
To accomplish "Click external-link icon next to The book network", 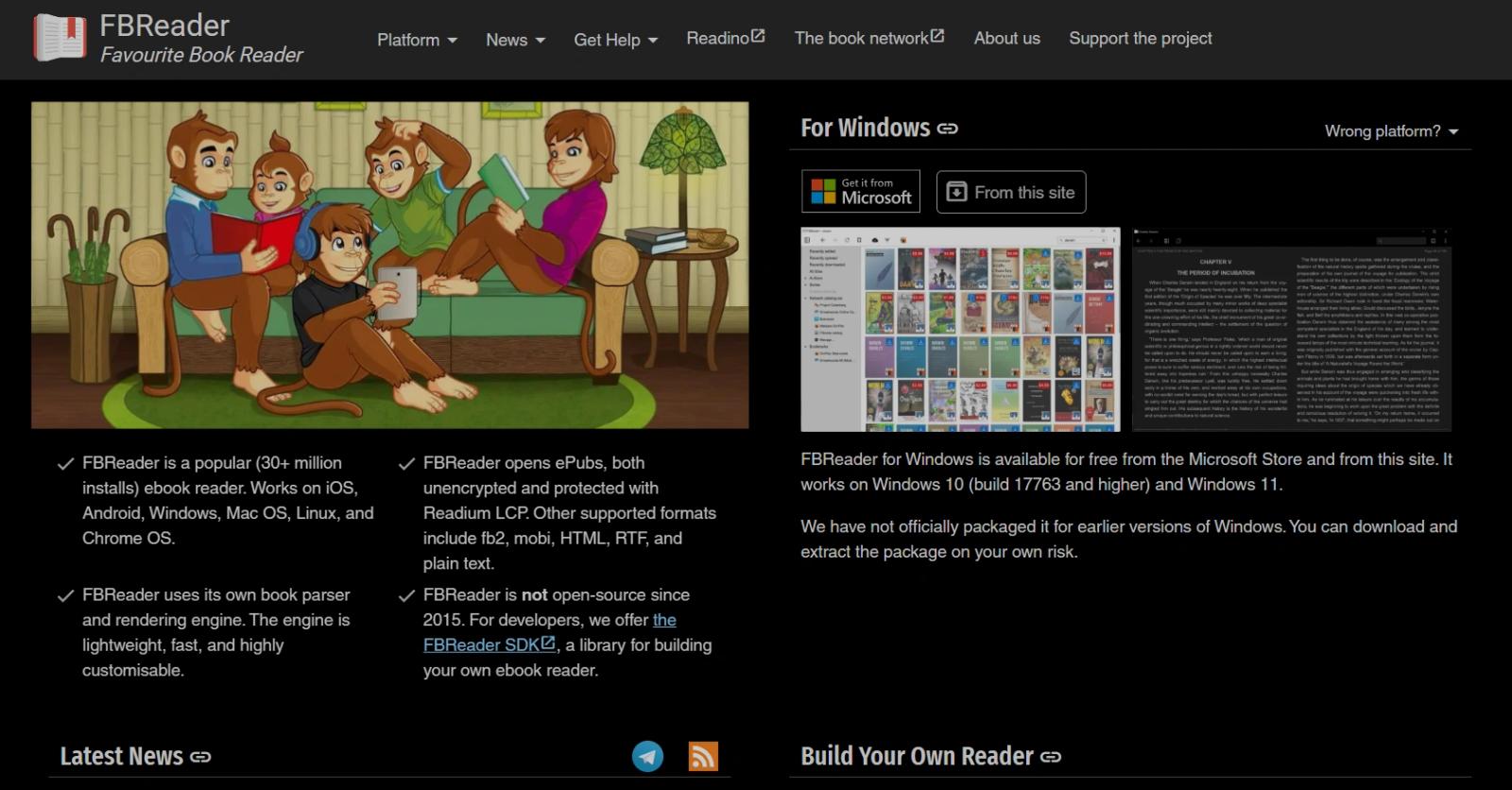I will (937, 36).
